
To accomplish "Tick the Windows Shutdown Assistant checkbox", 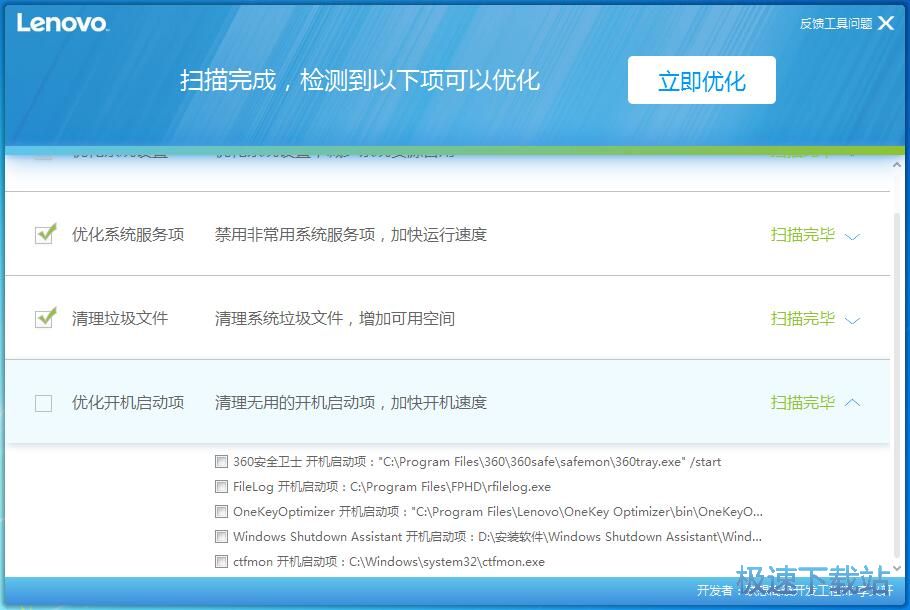I will tap(221, 537).
